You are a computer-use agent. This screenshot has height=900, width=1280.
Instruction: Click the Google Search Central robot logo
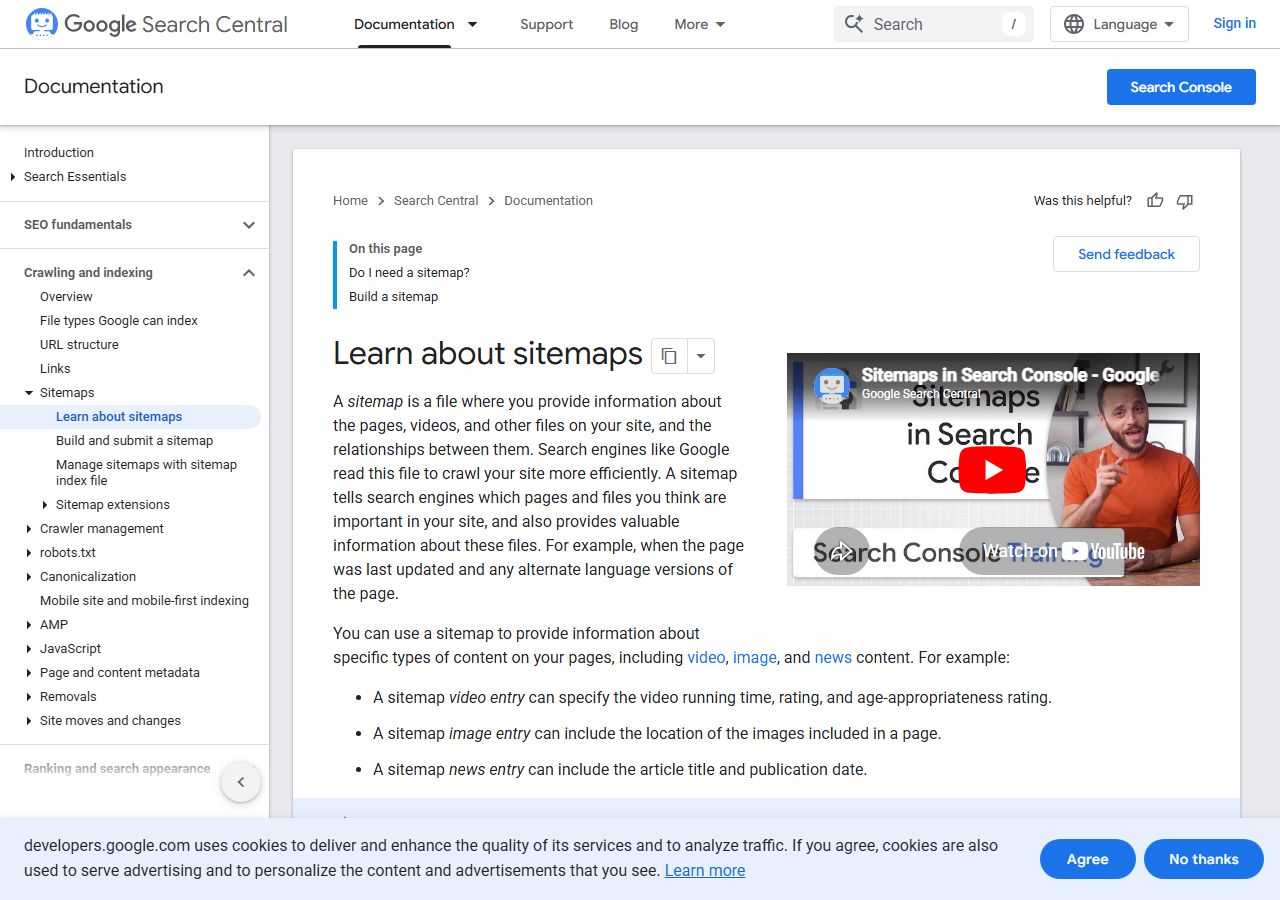pos(42,23)
